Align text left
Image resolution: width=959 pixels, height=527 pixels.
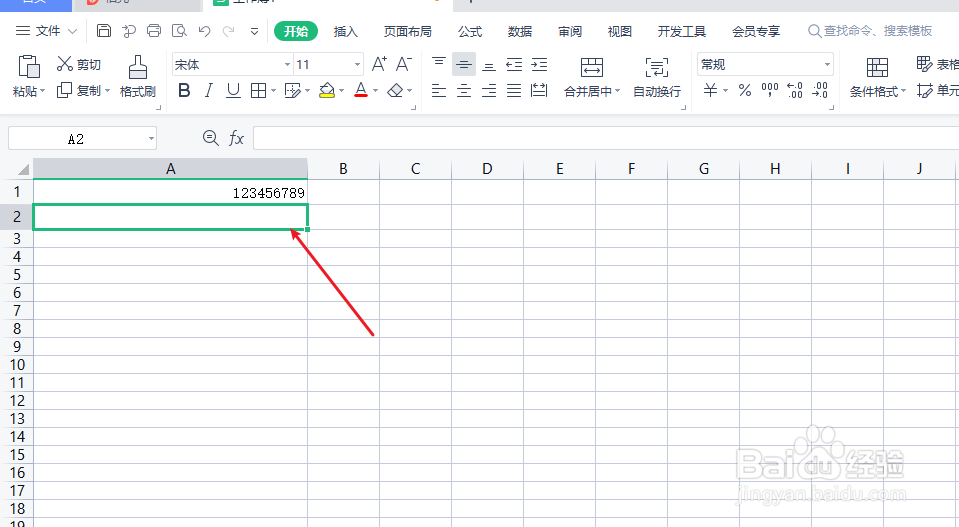[439, 91]
